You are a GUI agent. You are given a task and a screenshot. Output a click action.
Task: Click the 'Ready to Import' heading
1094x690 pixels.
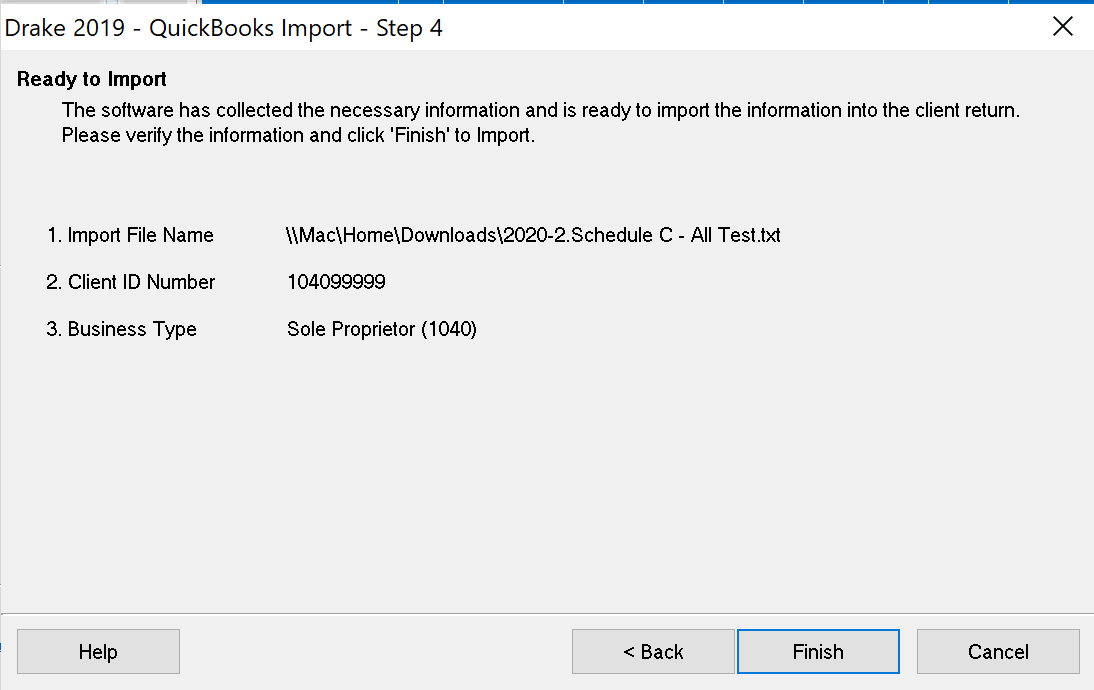click(91, 79)
